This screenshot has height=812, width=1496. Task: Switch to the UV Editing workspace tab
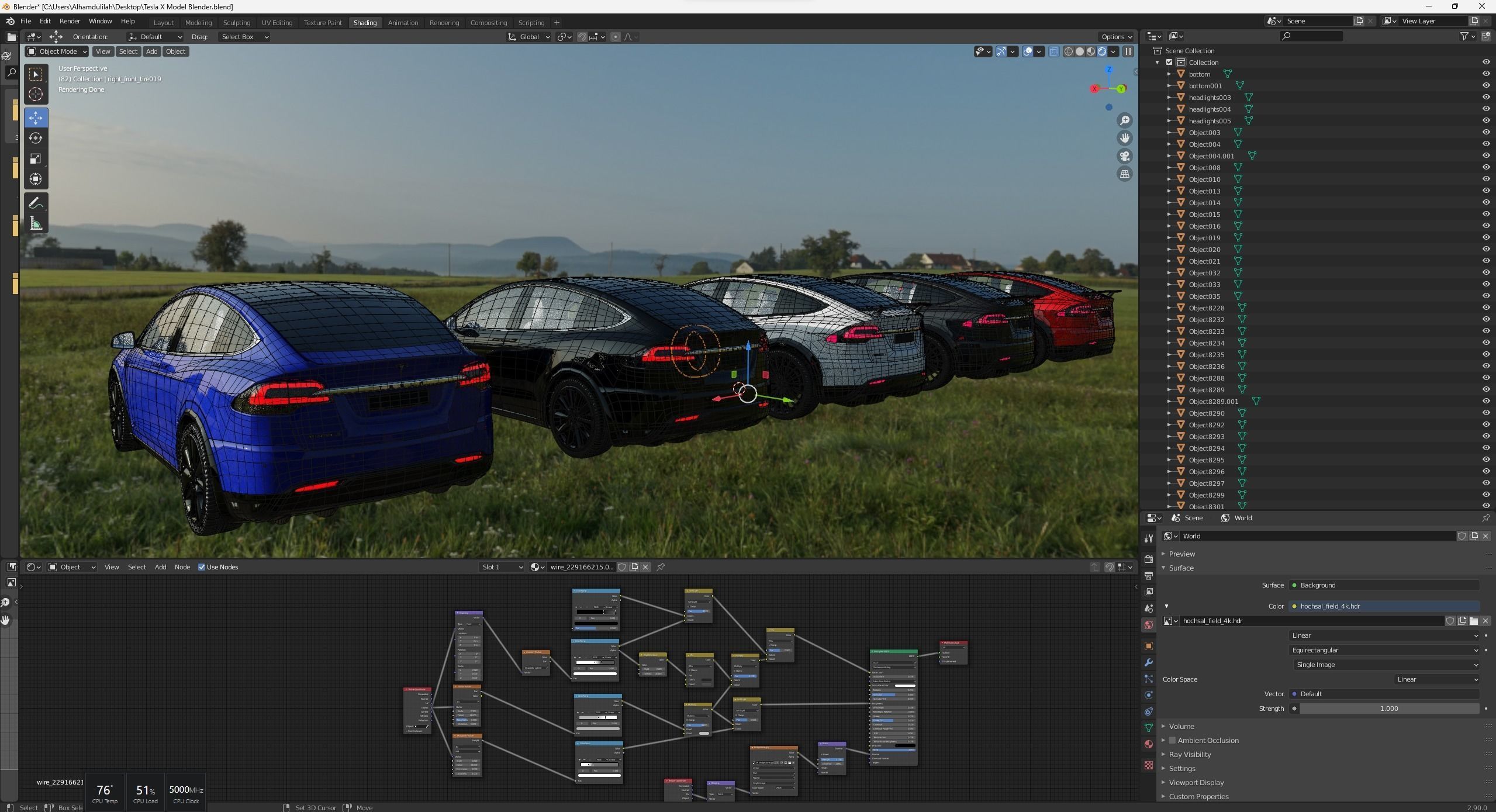point(277,23)
